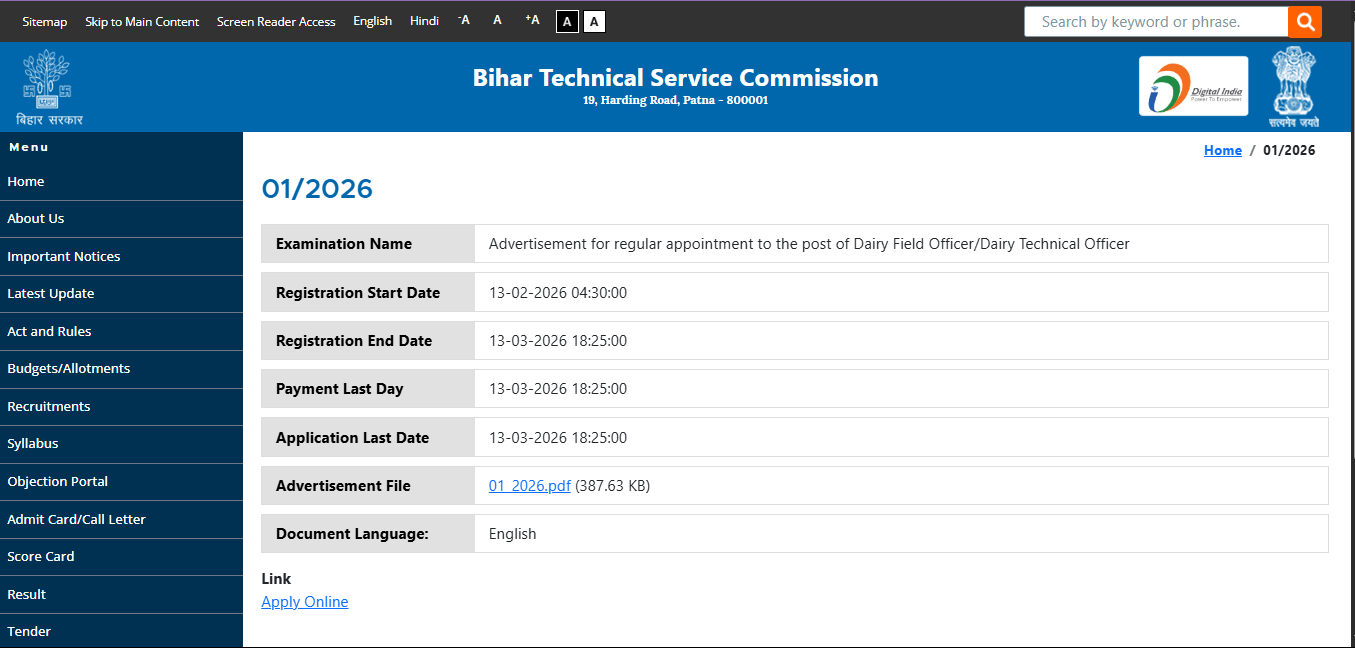
Task: Click the Digital India logo
Action: [1193, 85]
